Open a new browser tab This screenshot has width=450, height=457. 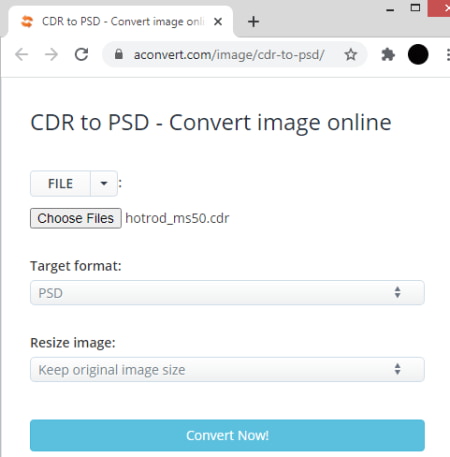click(x=253, y=22)
